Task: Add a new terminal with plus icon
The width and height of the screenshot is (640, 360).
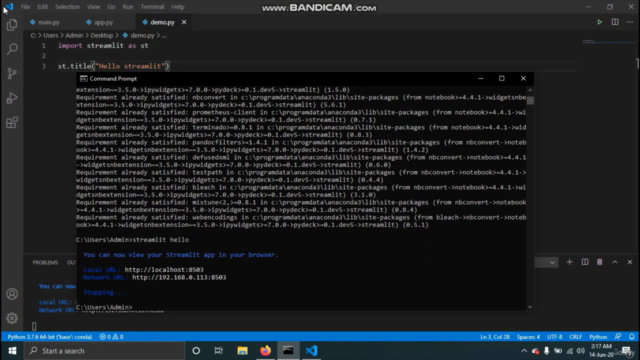Action: tap(569, 262)
